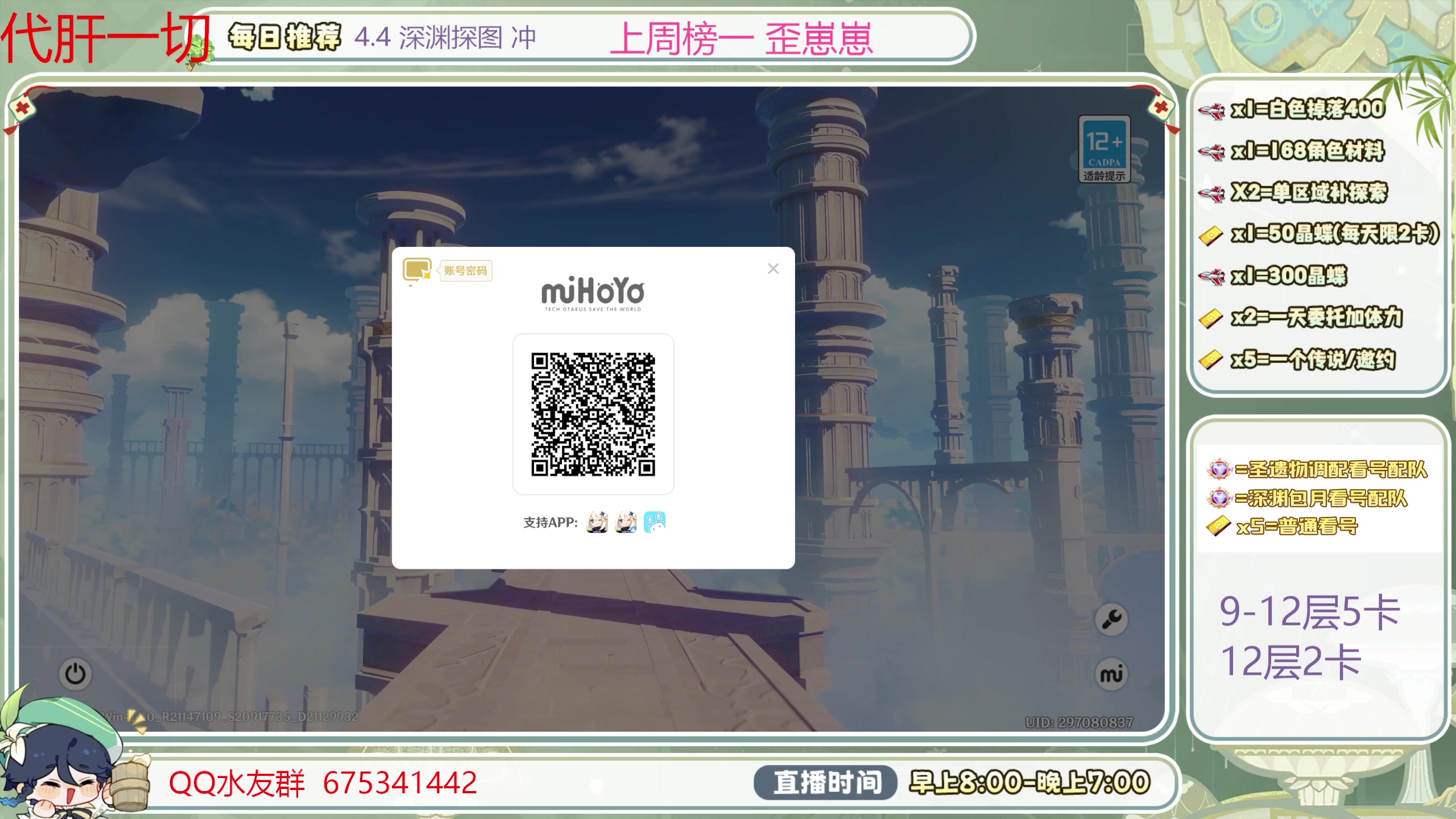This screenshot has width=1456, height=819.
Task: Click the x5=普通看号 line
Action: (1297, 527)
